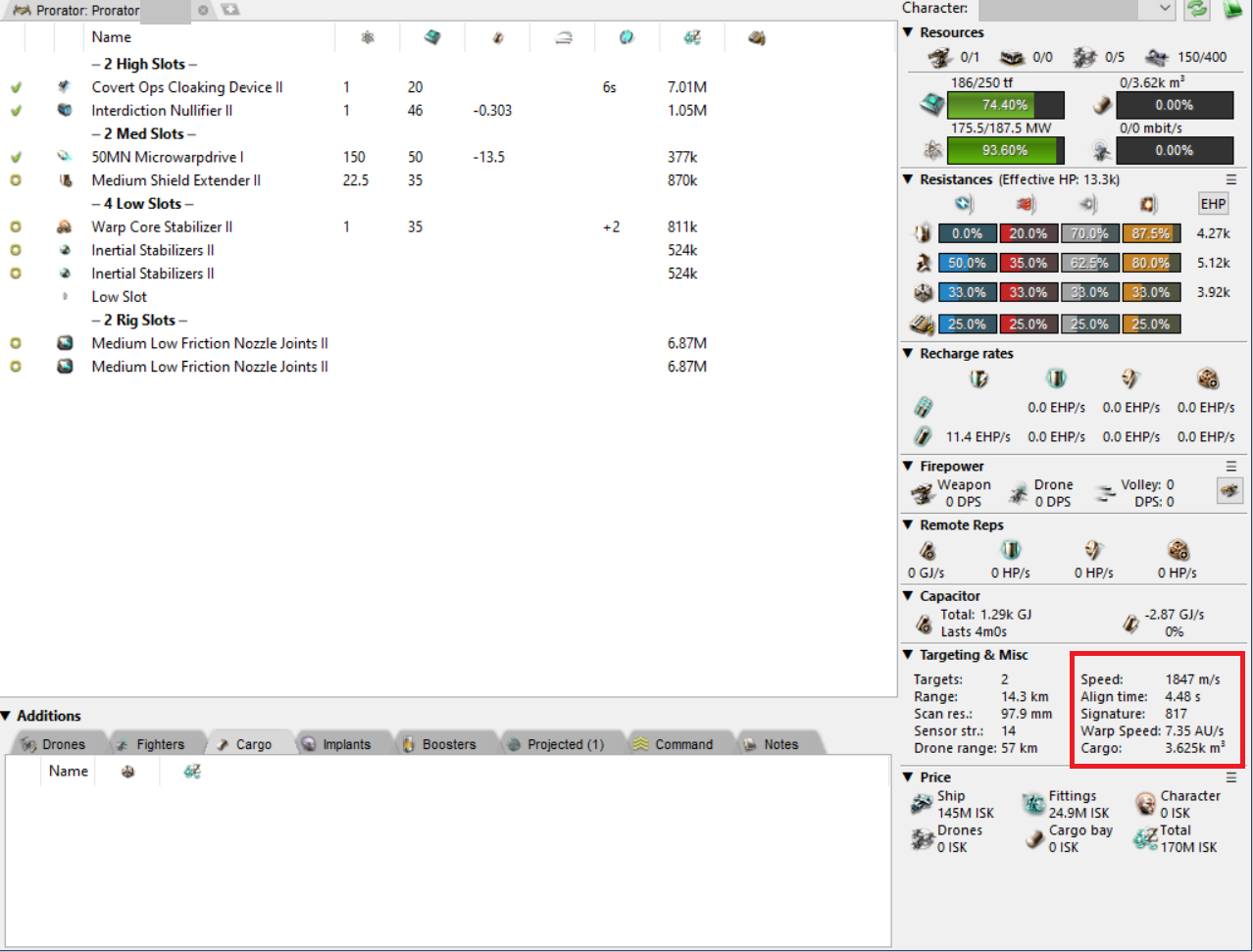Sort by the price column header icon
The height and width of the screenshot is (952, 1253).
[692, 37]
